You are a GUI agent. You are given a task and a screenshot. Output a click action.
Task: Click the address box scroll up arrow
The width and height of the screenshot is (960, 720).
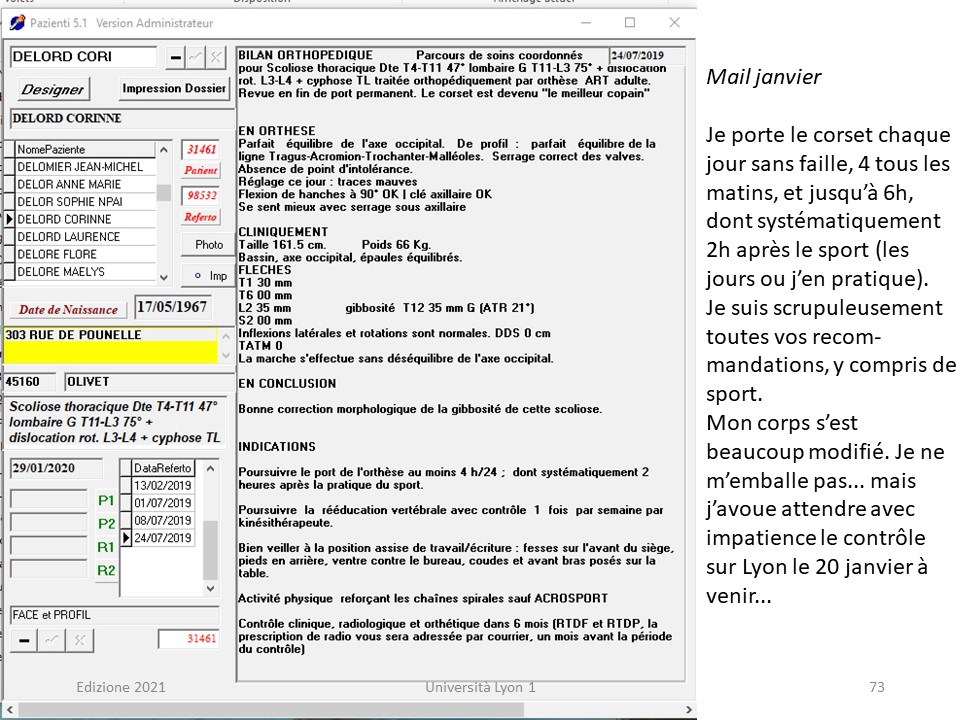pos(226,336)
